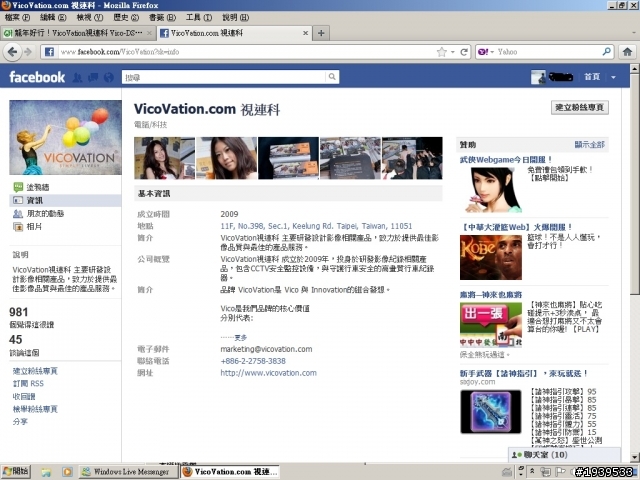The height and width of the screenshot is (480, 640).
Task: Click phone number +886-2-2758-3838
Action: pos(253,361)
